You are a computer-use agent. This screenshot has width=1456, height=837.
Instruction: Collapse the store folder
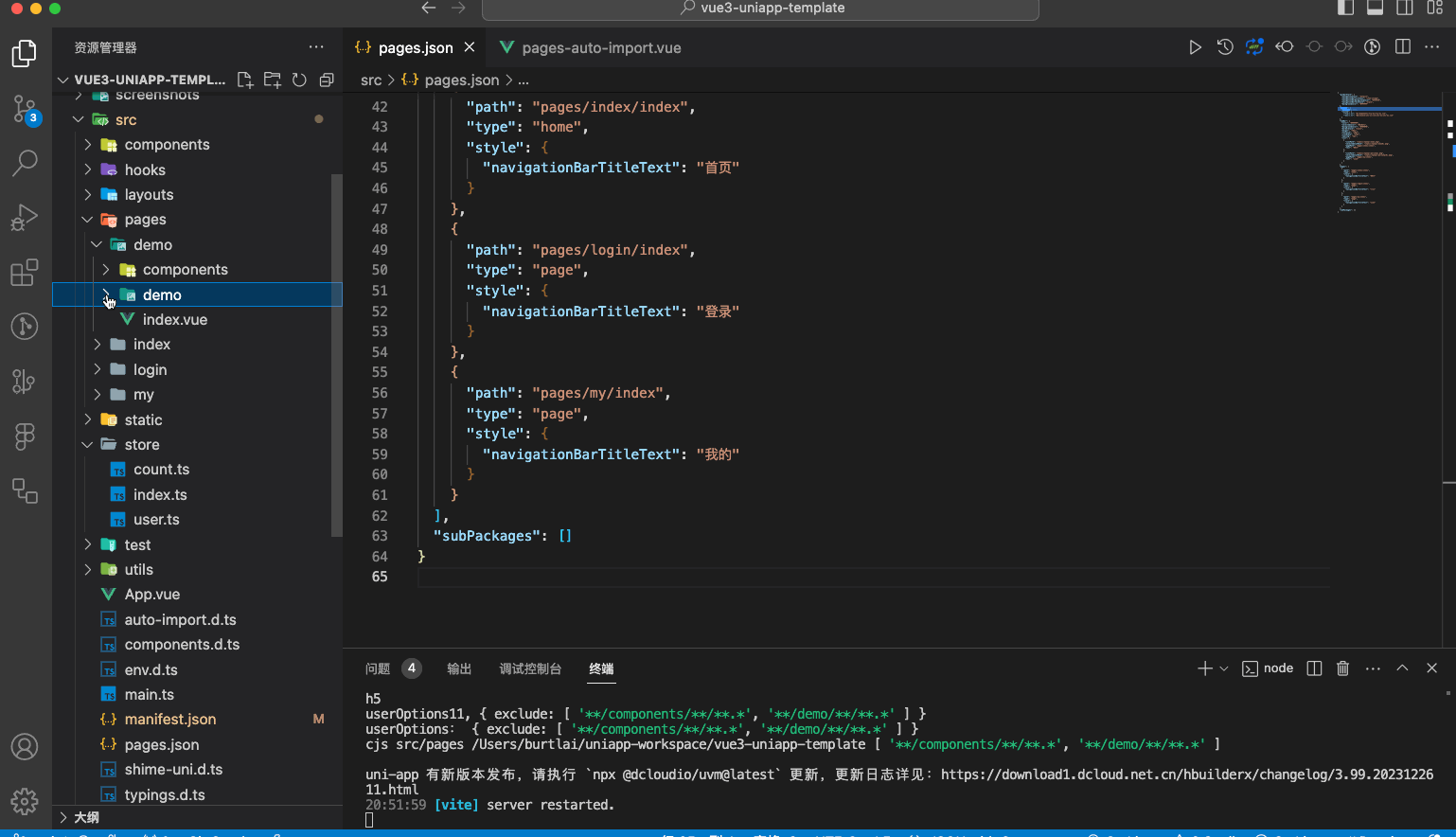click(141, 445)
